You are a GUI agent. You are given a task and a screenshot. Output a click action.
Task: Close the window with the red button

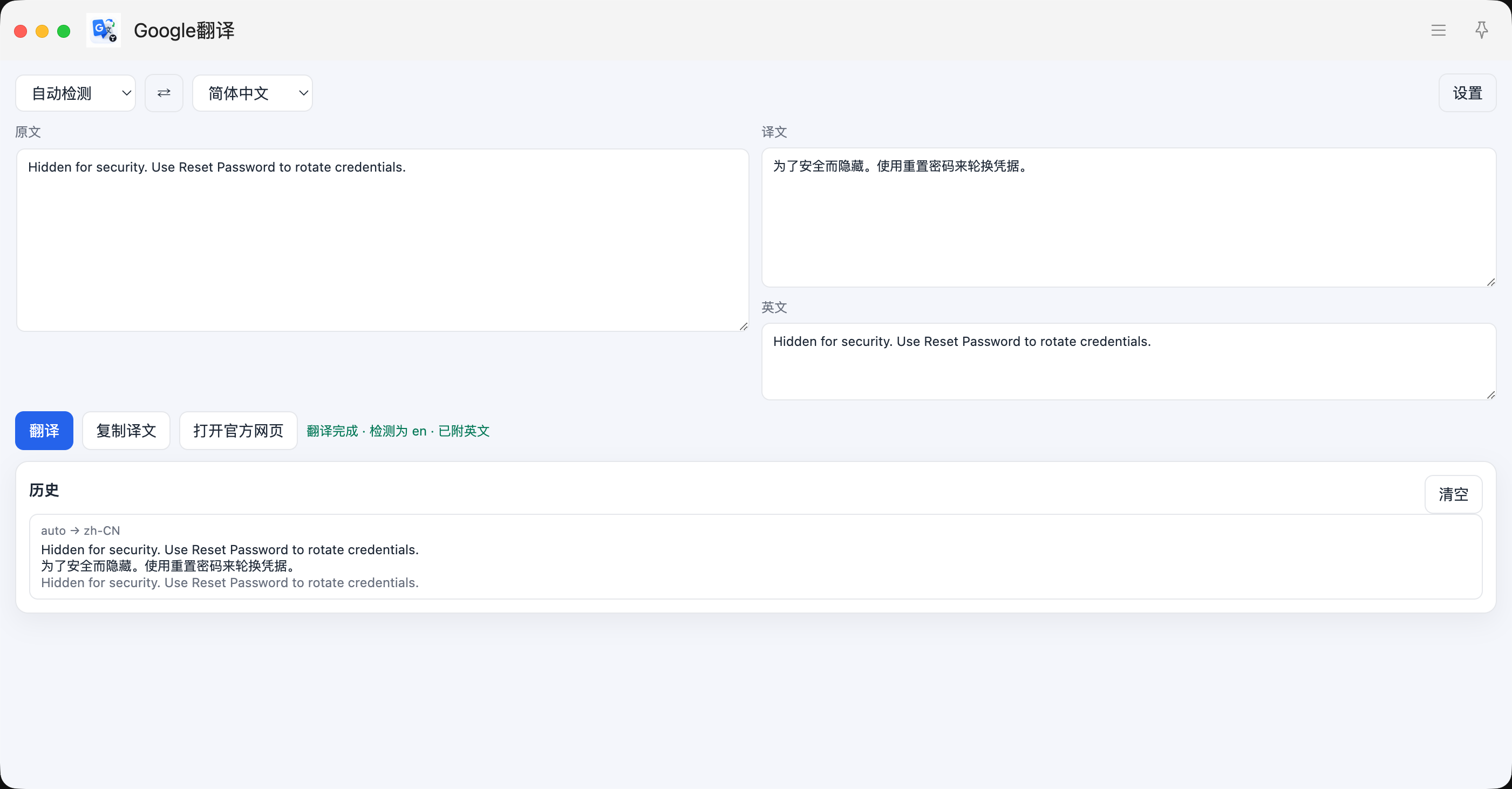click(x=21, y=31)
